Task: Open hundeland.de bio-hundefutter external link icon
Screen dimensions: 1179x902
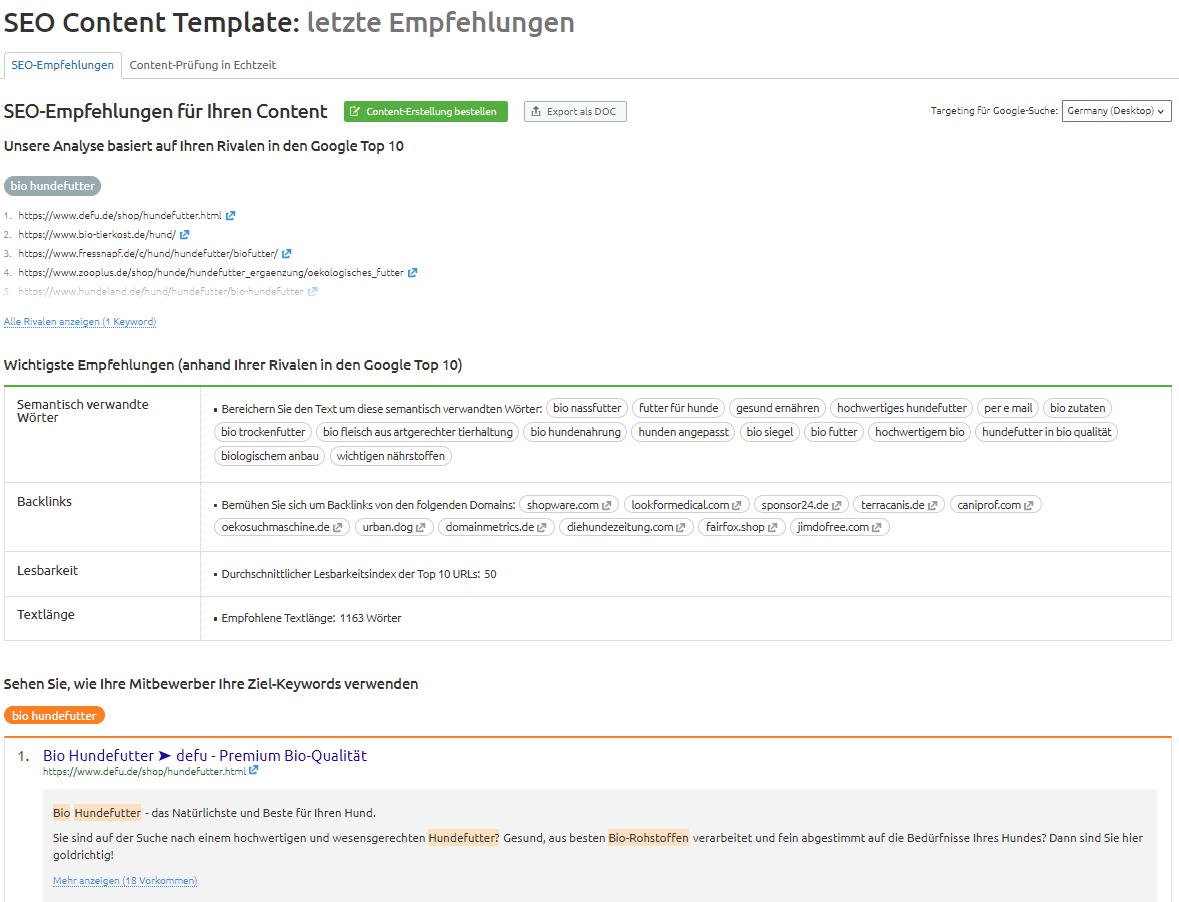Action: (x=313, y=291)
